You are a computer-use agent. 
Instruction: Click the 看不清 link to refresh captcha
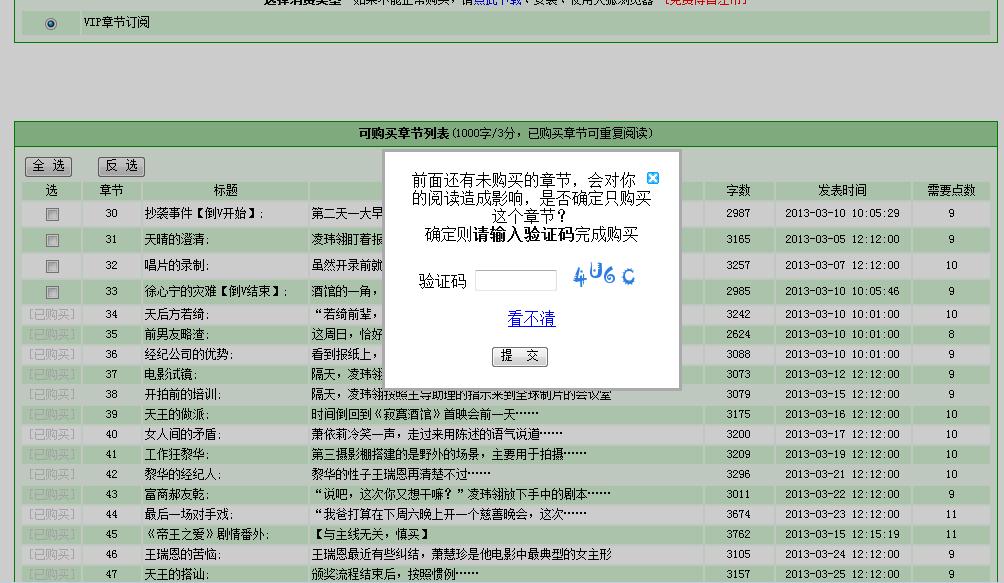[x=531, y=319]
